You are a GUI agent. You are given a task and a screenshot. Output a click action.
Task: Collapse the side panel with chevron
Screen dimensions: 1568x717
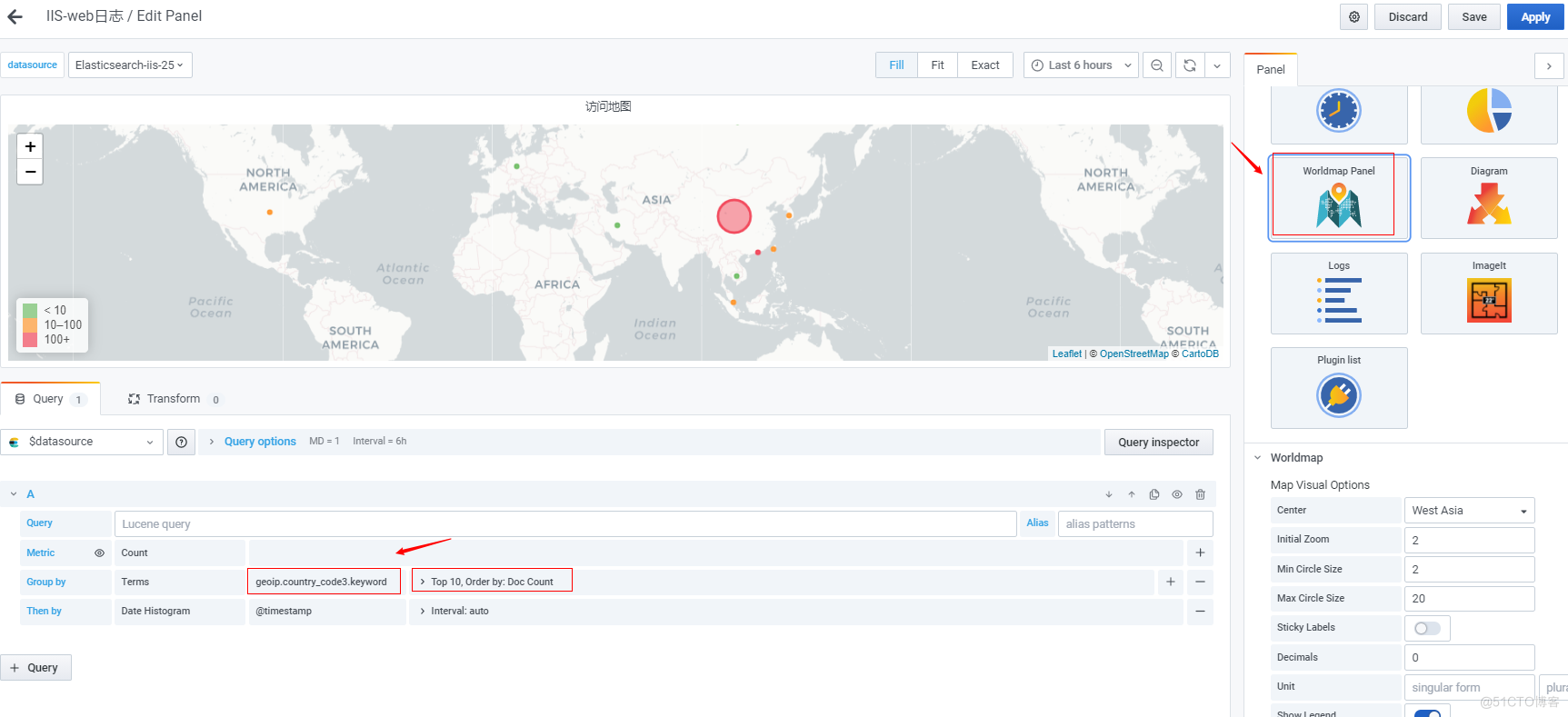[x=1549, y=66]
